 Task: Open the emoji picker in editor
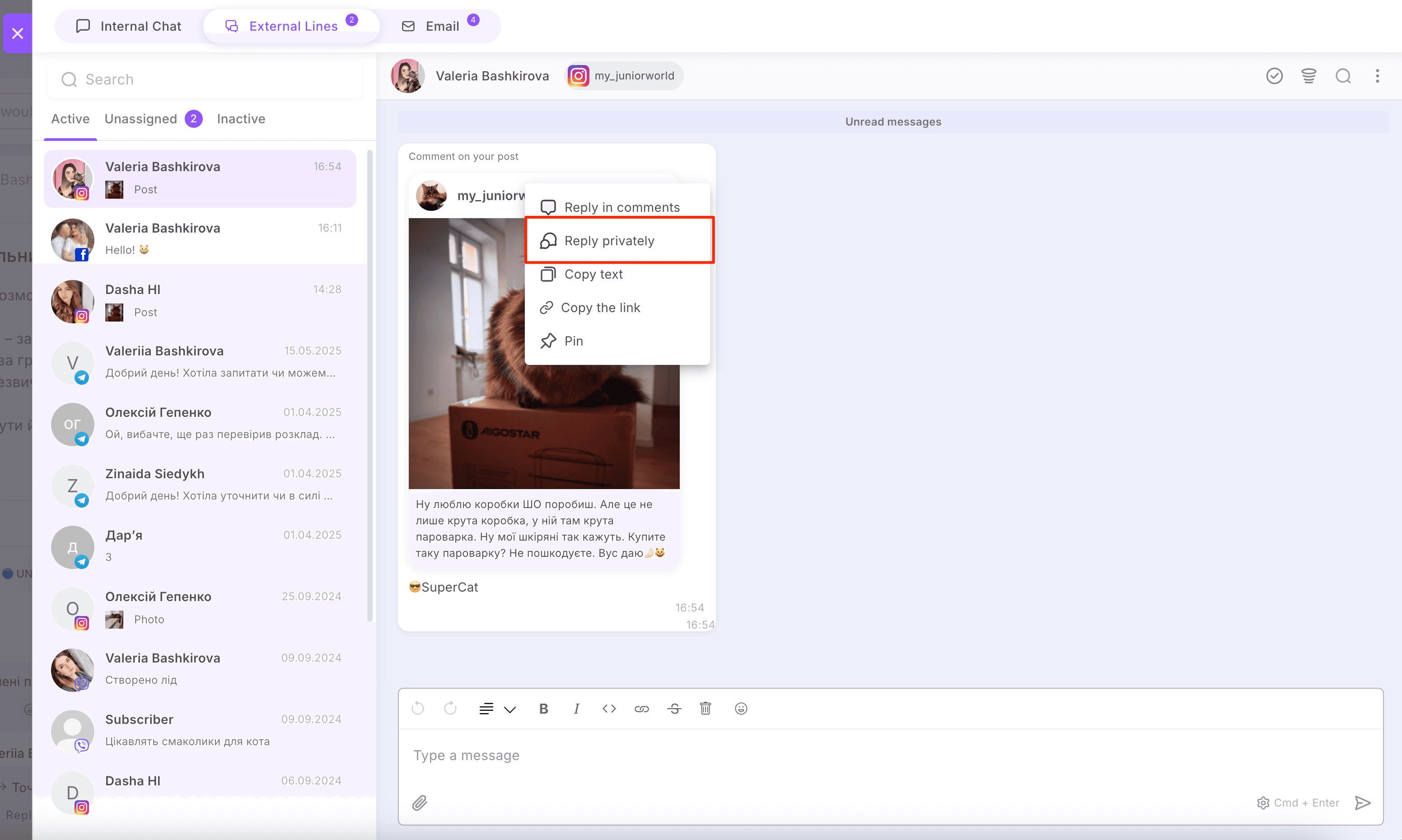click(741, 709)
